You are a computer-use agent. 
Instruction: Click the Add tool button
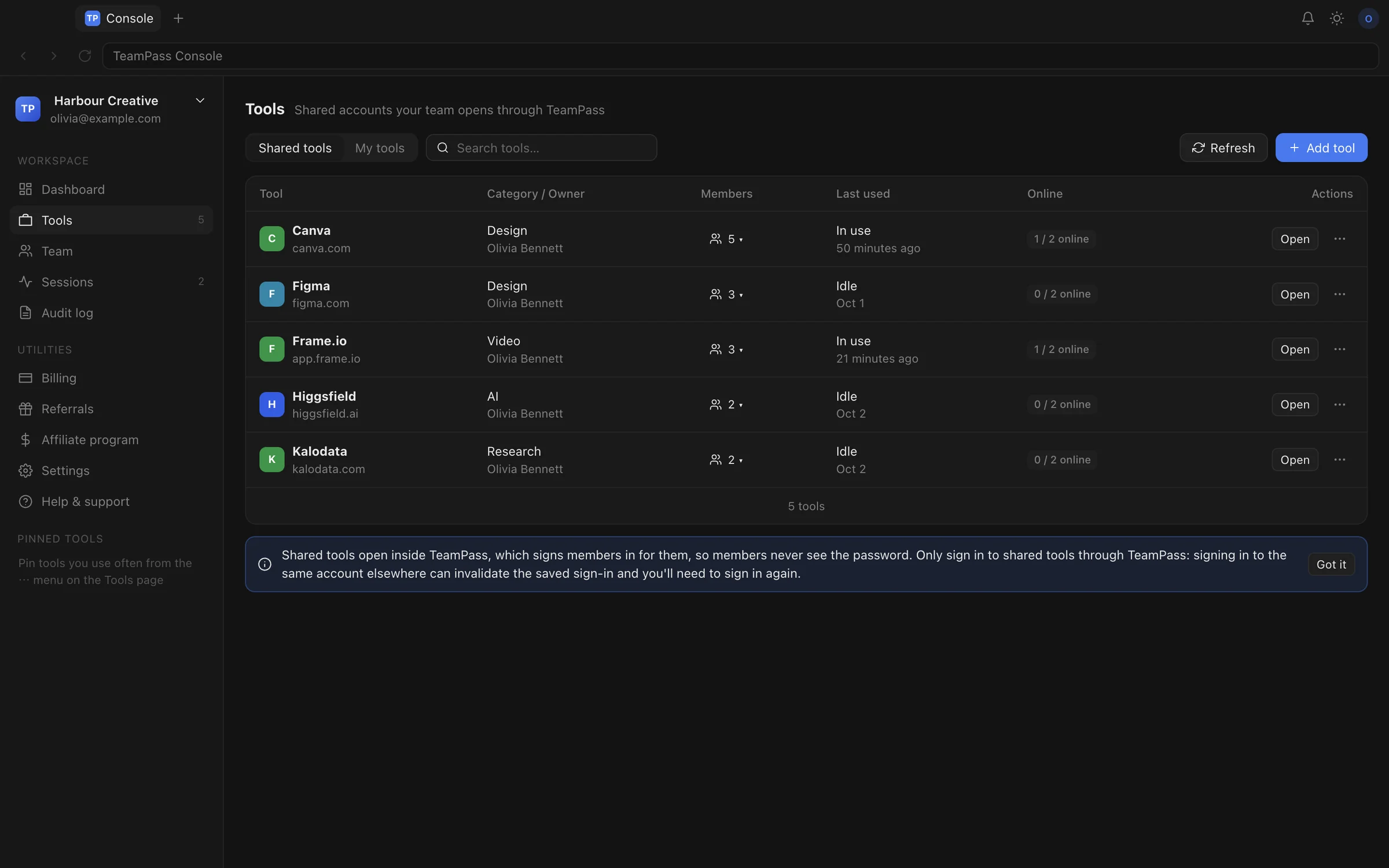[1321, 148]
